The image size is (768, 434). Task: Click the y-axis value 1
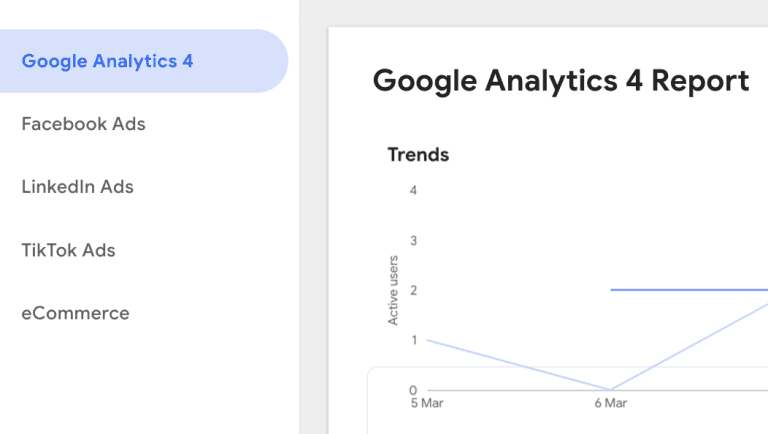(413, 340)
